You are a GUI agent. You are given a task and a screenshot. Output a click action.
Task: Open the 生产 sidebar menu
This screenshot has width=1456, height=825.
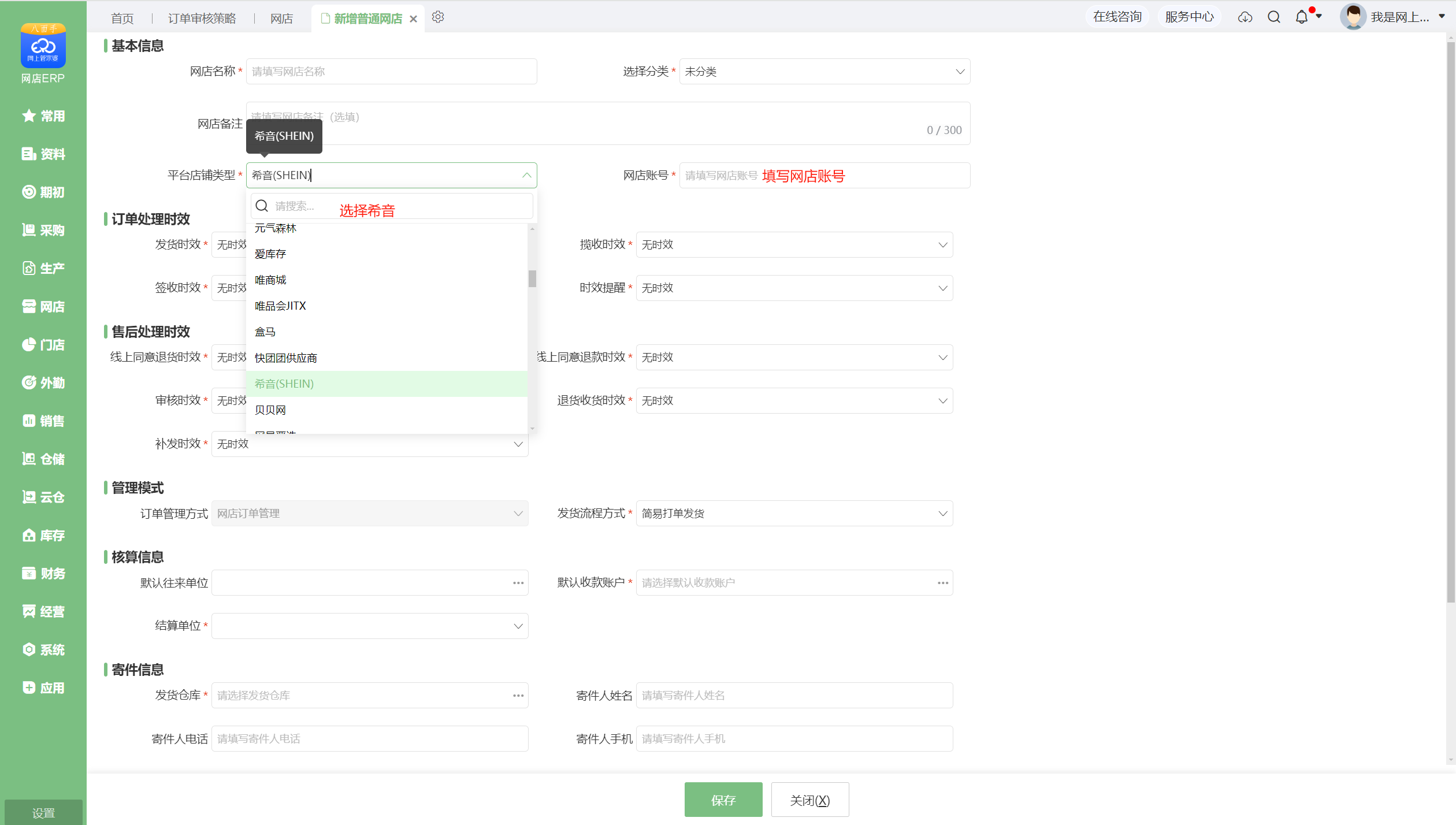pyautogui.click(x=43, y=269)
